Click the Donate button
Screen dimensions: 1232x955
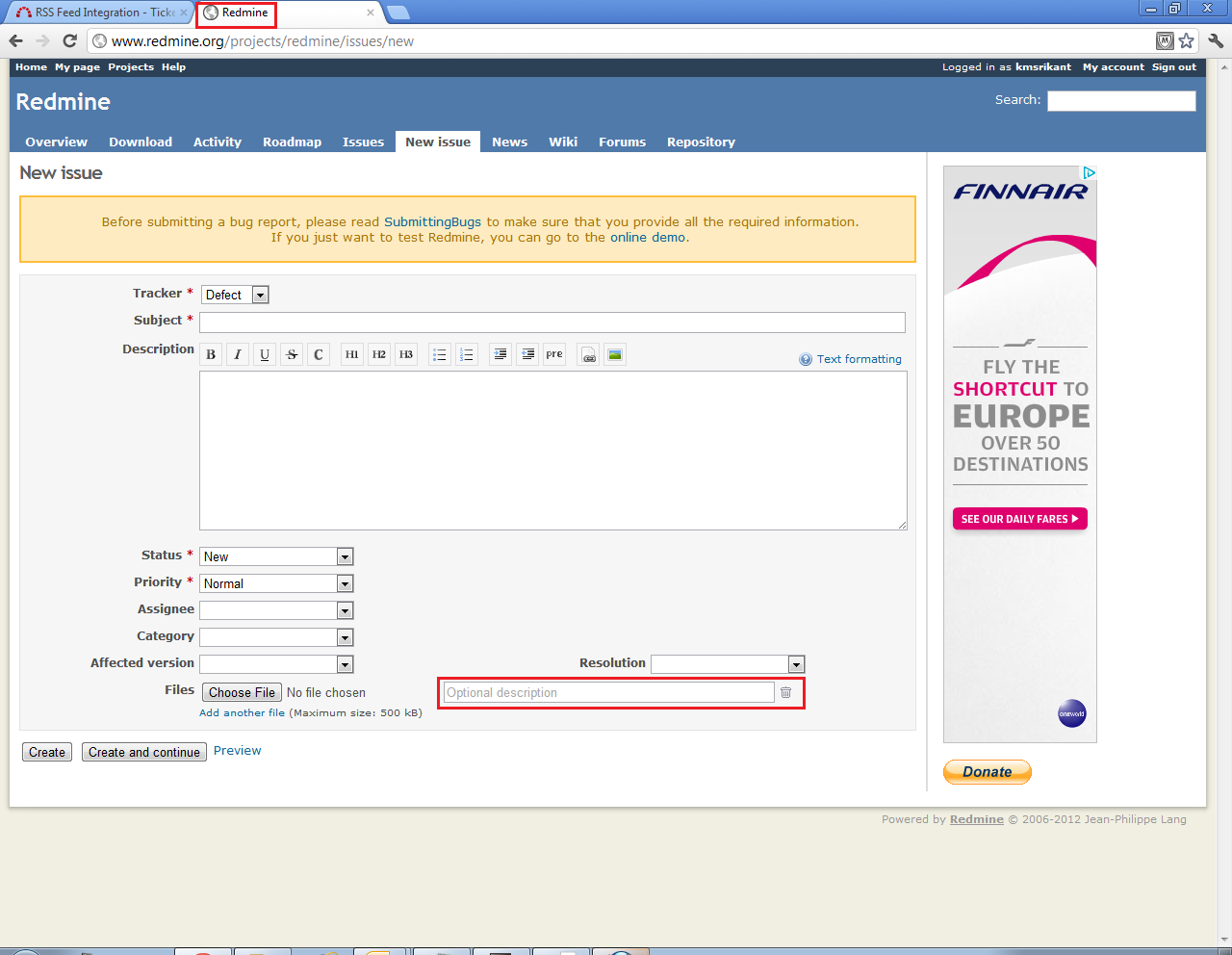988,772
